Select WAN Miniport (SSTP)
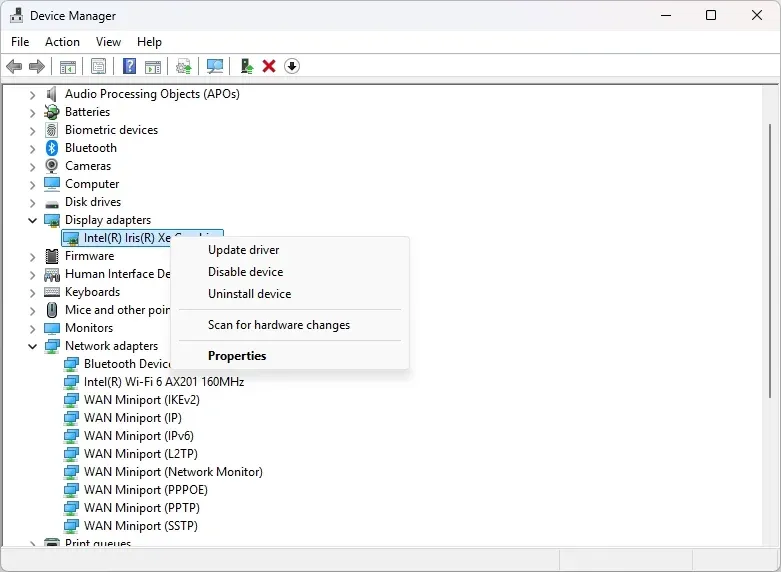 tap(140, 525)
